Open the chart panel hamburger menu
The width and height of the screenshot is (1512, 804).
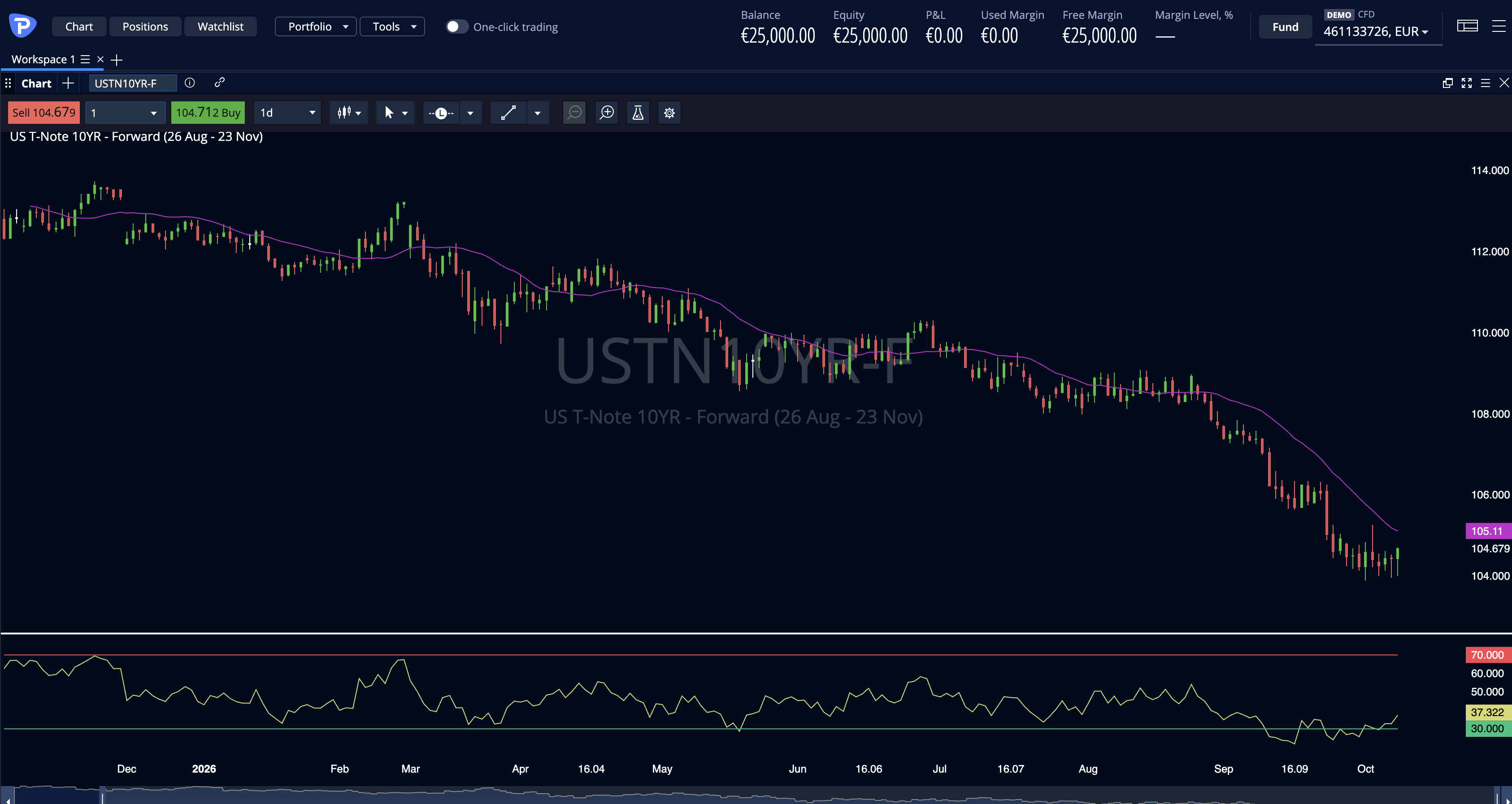(1485, 83)
